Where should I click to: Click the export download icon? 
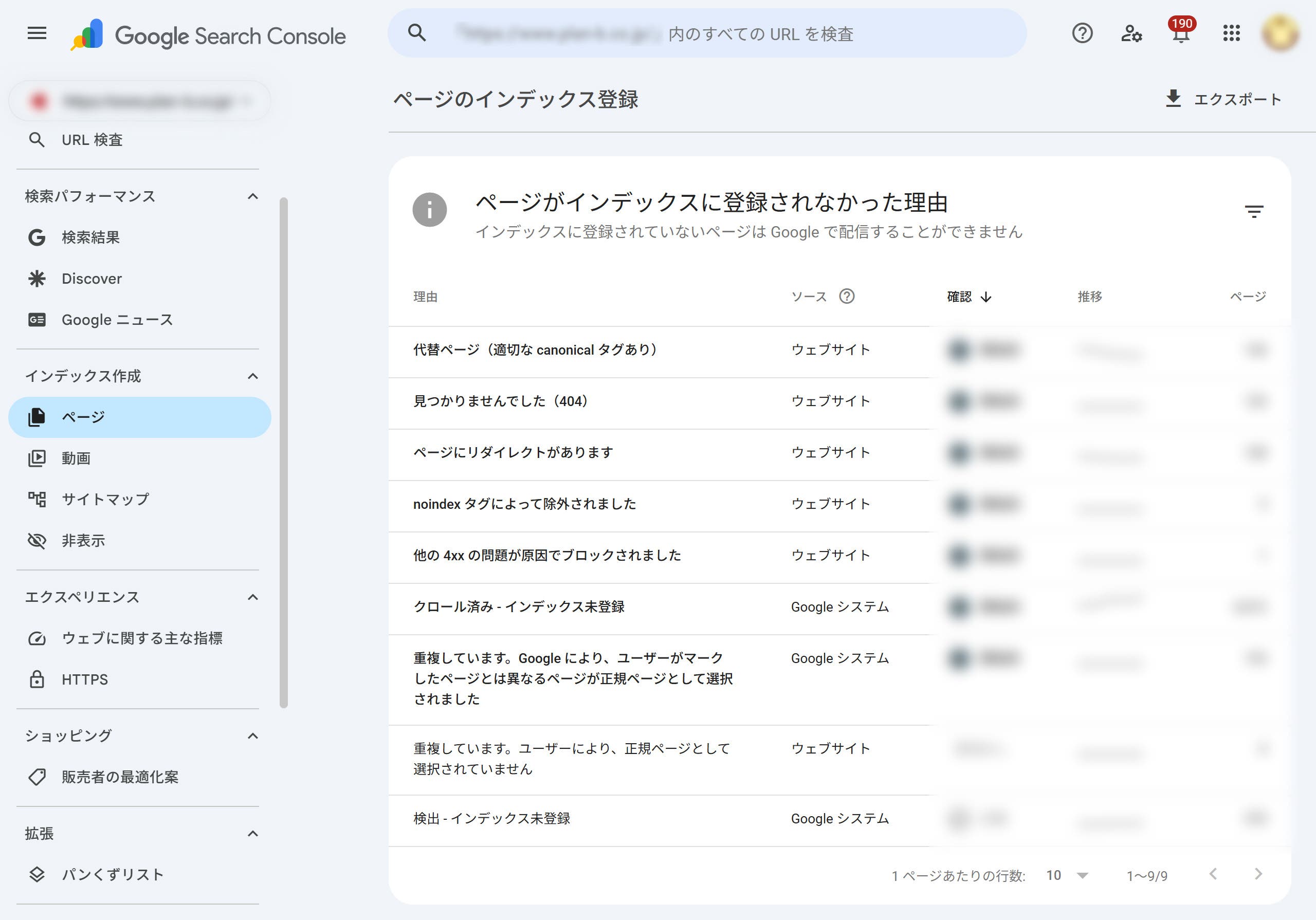point(1173,99)
